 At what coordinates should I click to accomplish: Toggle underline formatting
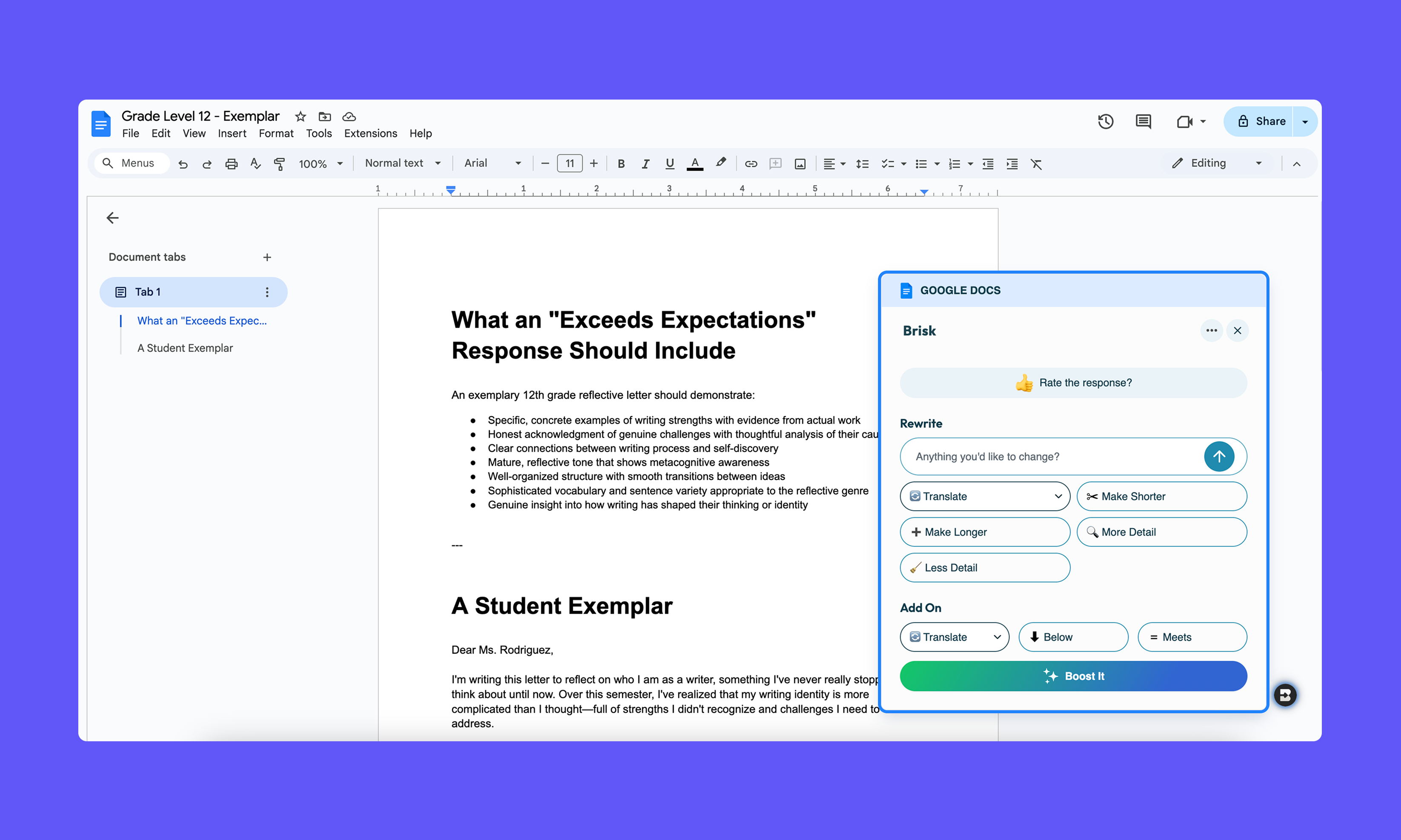tap(670, 163)
